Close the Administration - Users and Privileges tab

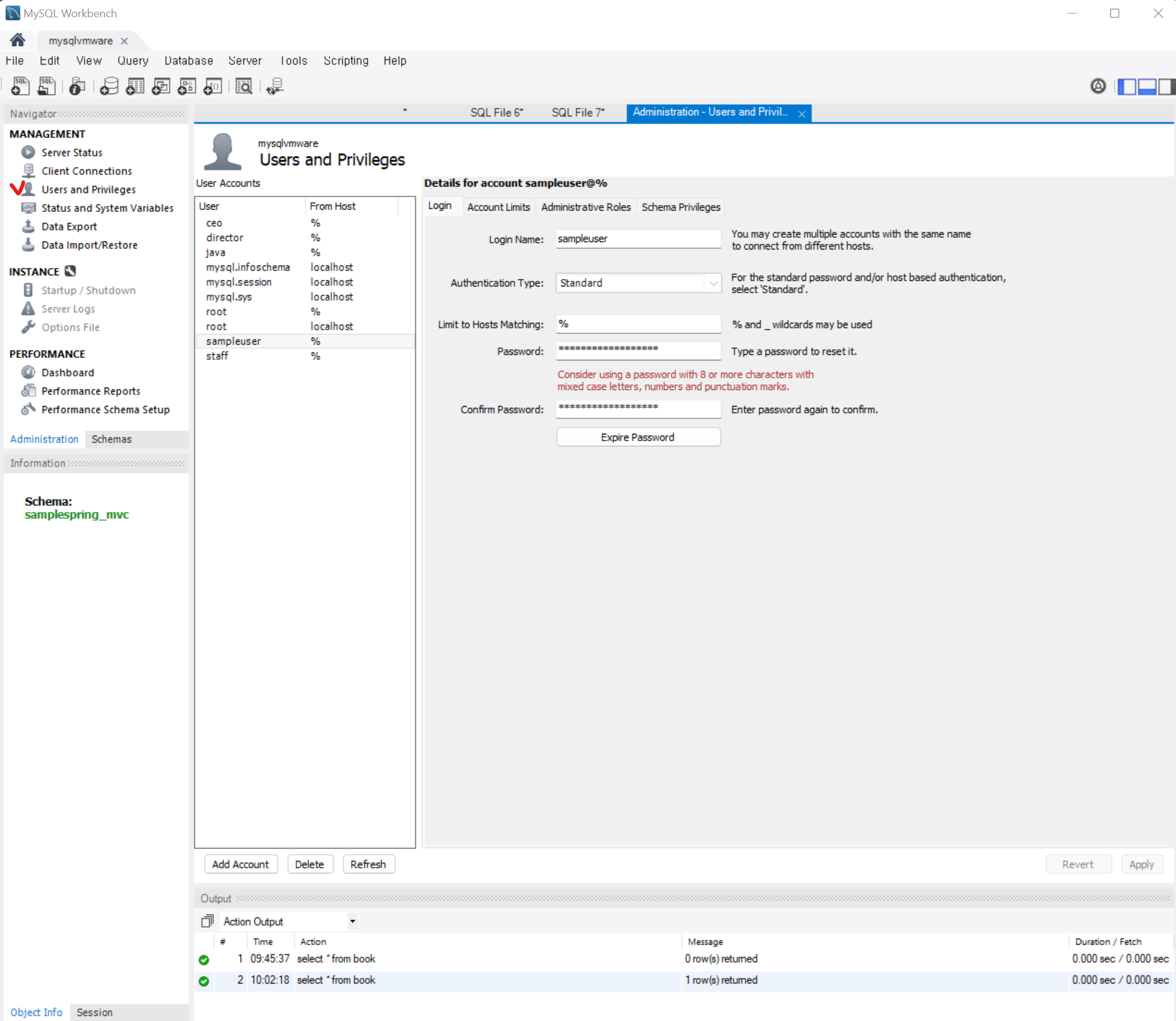coord(802,113)
